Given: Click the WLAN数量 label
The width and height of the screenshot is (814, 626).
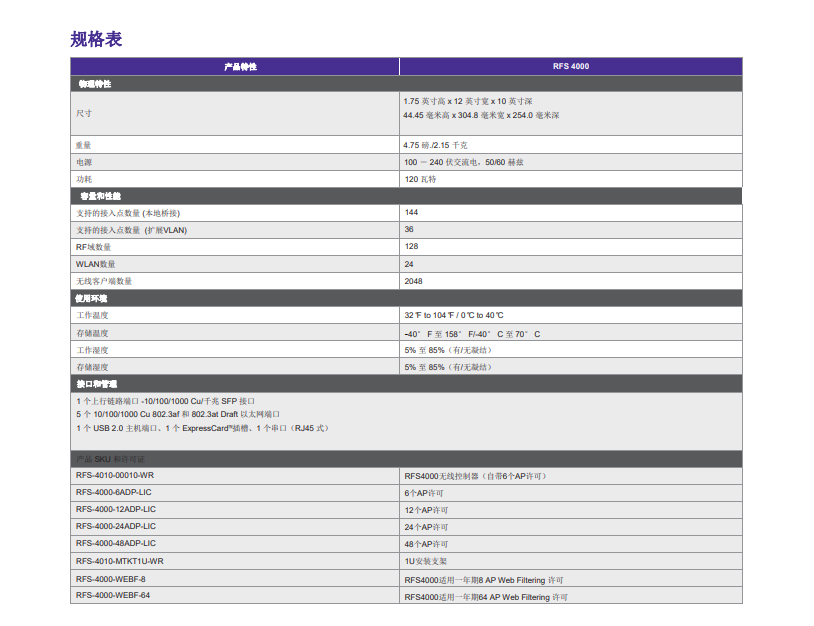Looking at the screenshot, I should [x=96, y=264].
